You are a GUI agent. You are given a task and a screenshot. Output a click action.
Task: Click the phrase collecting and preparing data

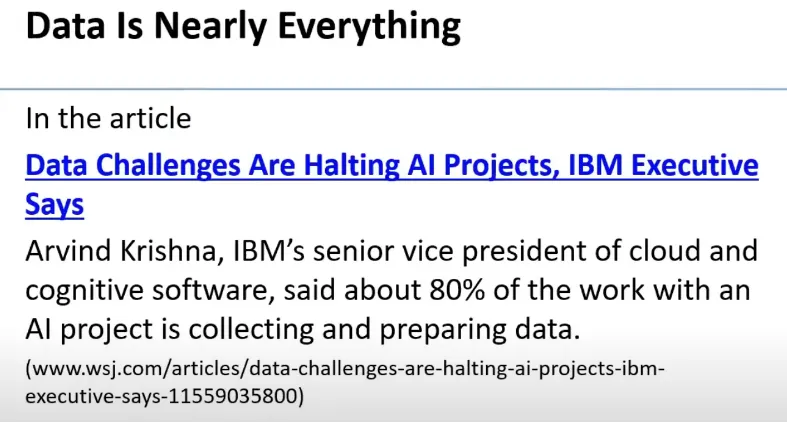click(384, 330)
